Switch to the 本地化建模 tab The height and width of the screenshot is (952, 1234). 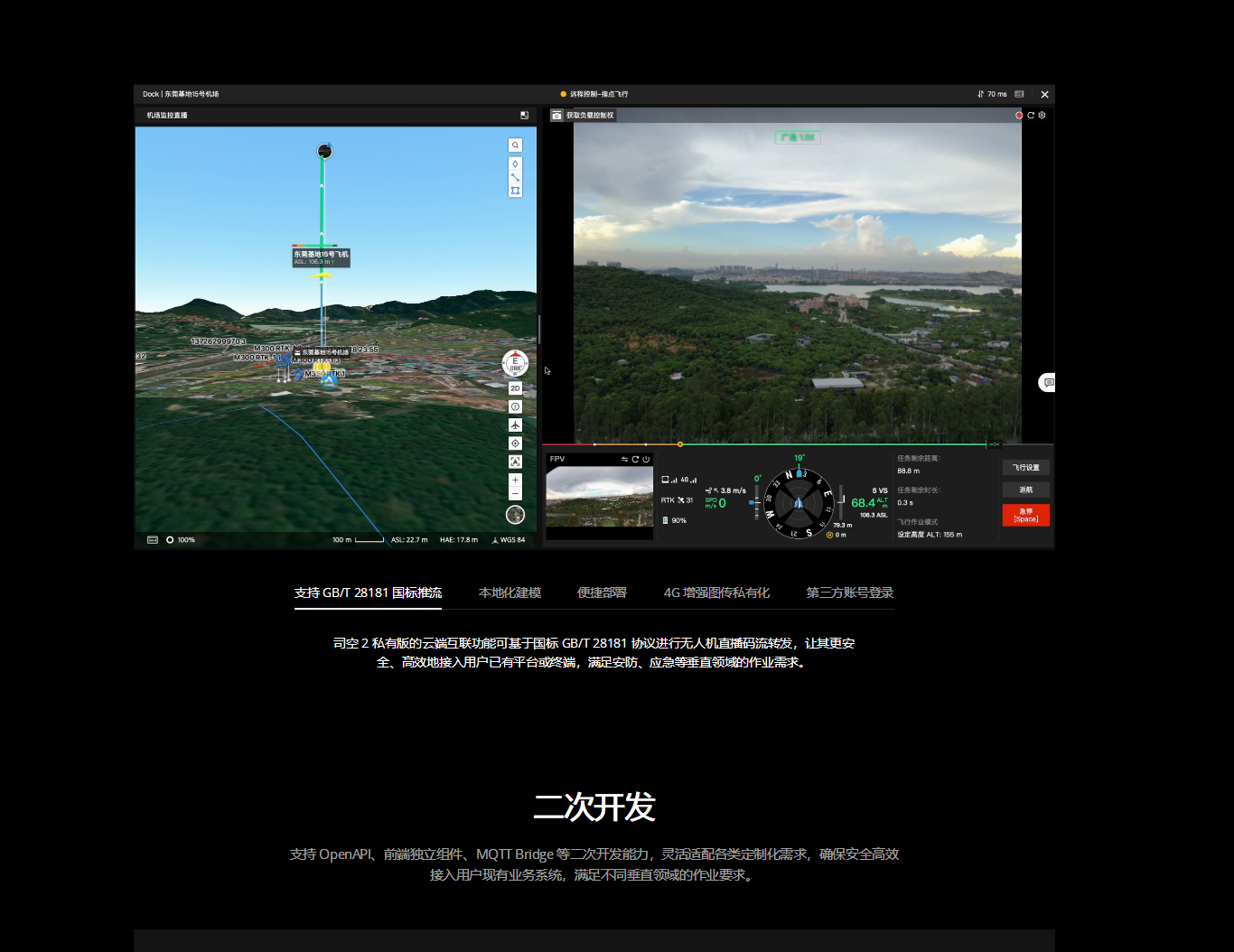[509, 593]
